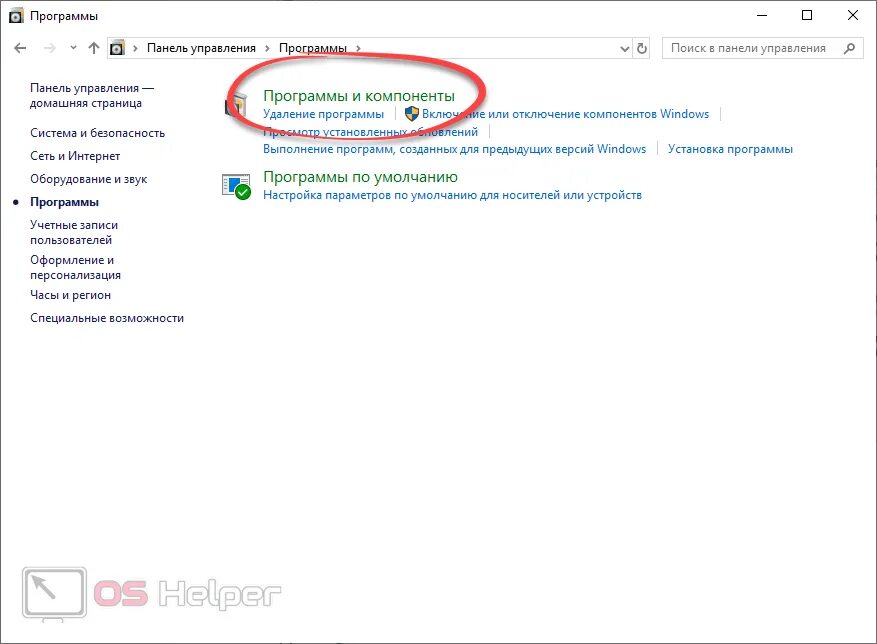
Task: Close the Программы window
Action: click(x=853, y=16)
